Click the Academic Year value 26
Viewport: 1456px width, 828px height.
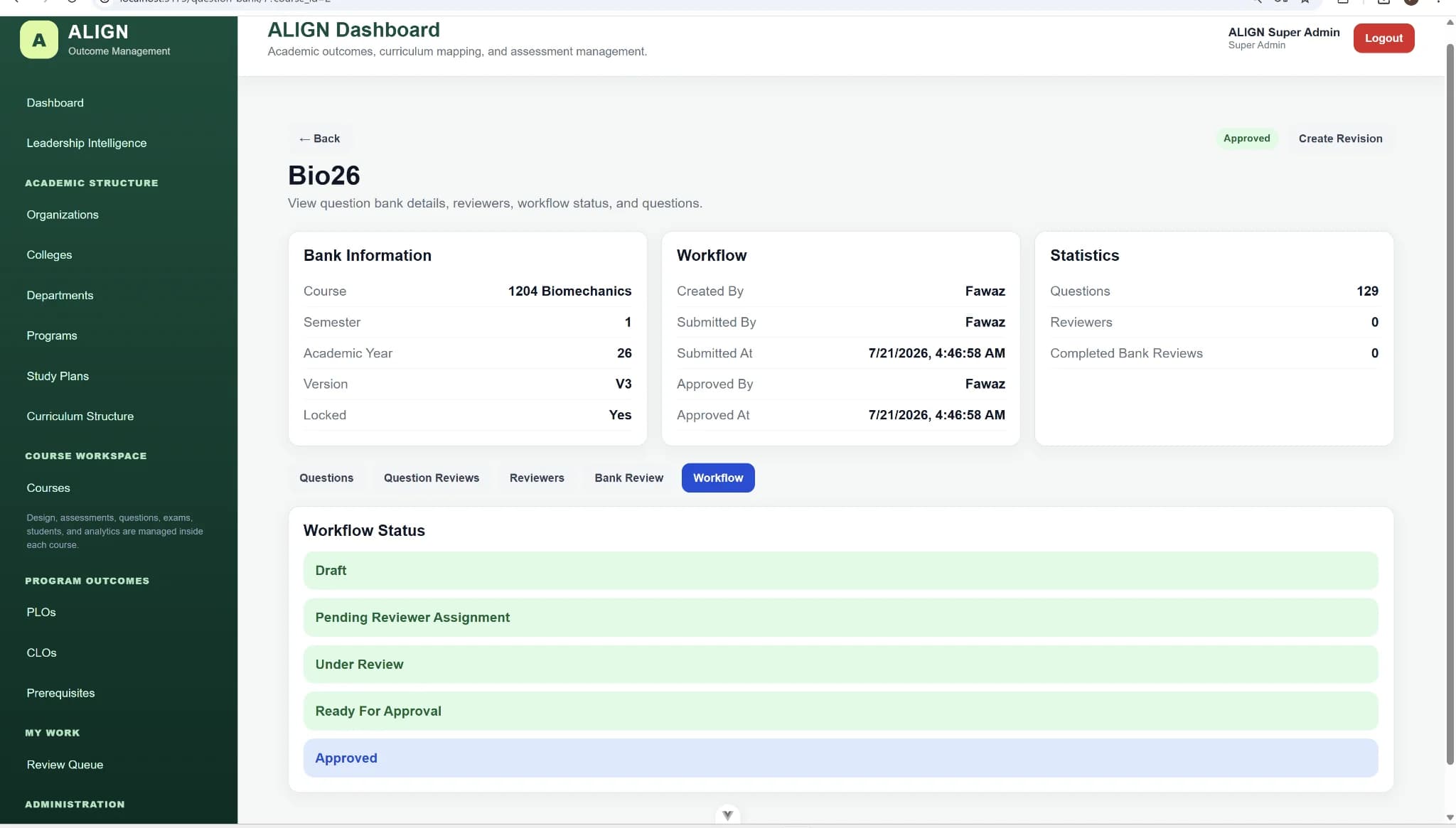624,353
